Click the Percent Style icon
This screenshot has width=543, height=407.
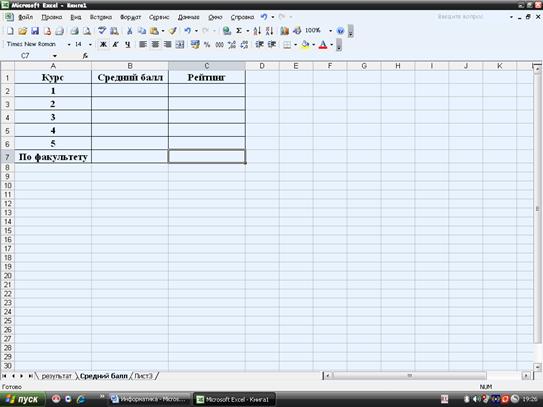pos(207,44)
